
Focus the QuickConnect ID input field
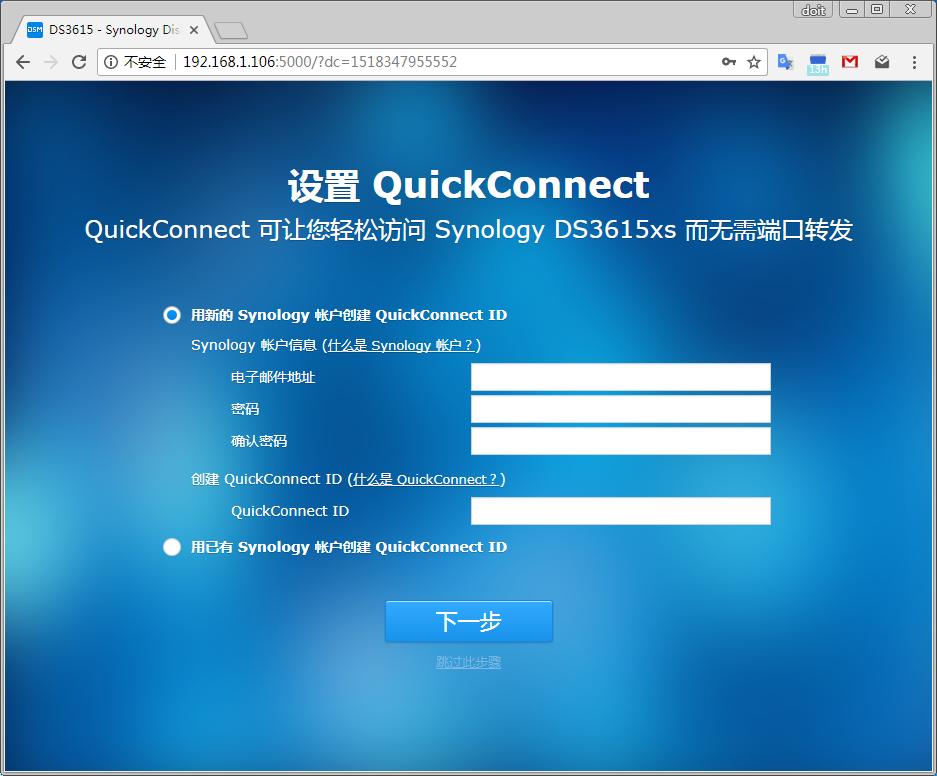pos(620,511)
